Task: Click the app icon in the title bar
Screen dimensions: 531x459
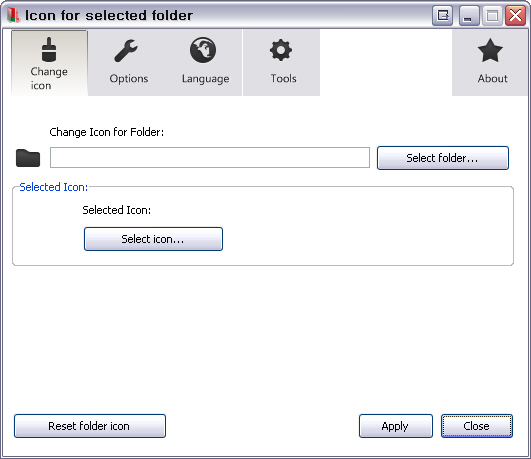Action: coord(13,15)
